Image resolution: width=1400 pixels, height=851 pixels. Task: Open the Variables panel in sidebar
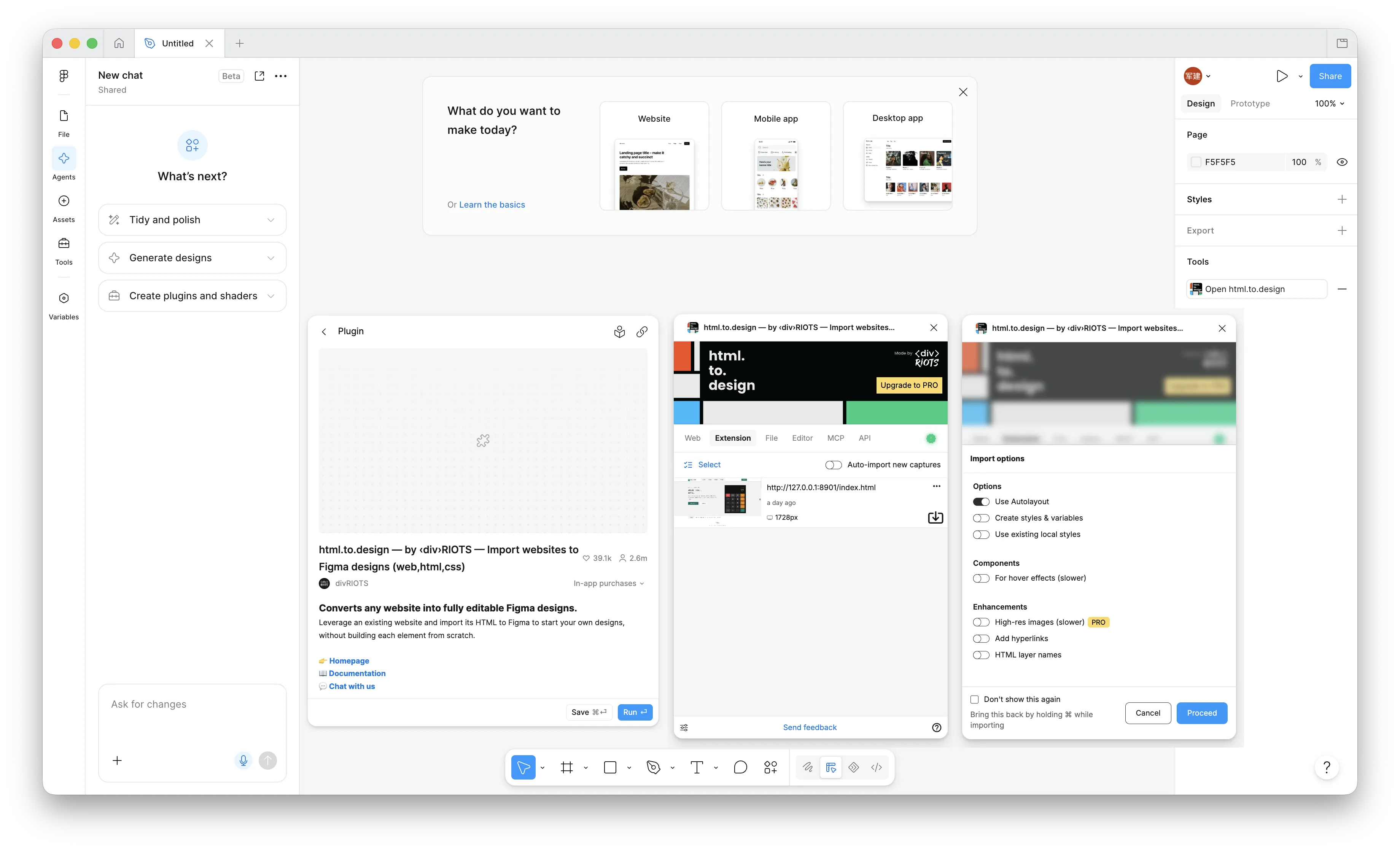pyautogui.click(x=64, y=305)
